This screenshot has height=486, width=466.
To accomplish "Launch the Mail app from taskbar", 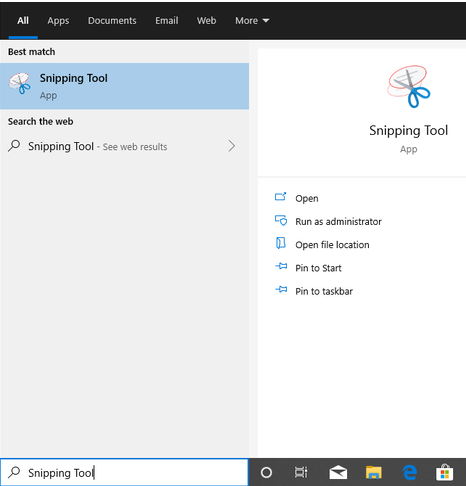I will tap(338, 472).
